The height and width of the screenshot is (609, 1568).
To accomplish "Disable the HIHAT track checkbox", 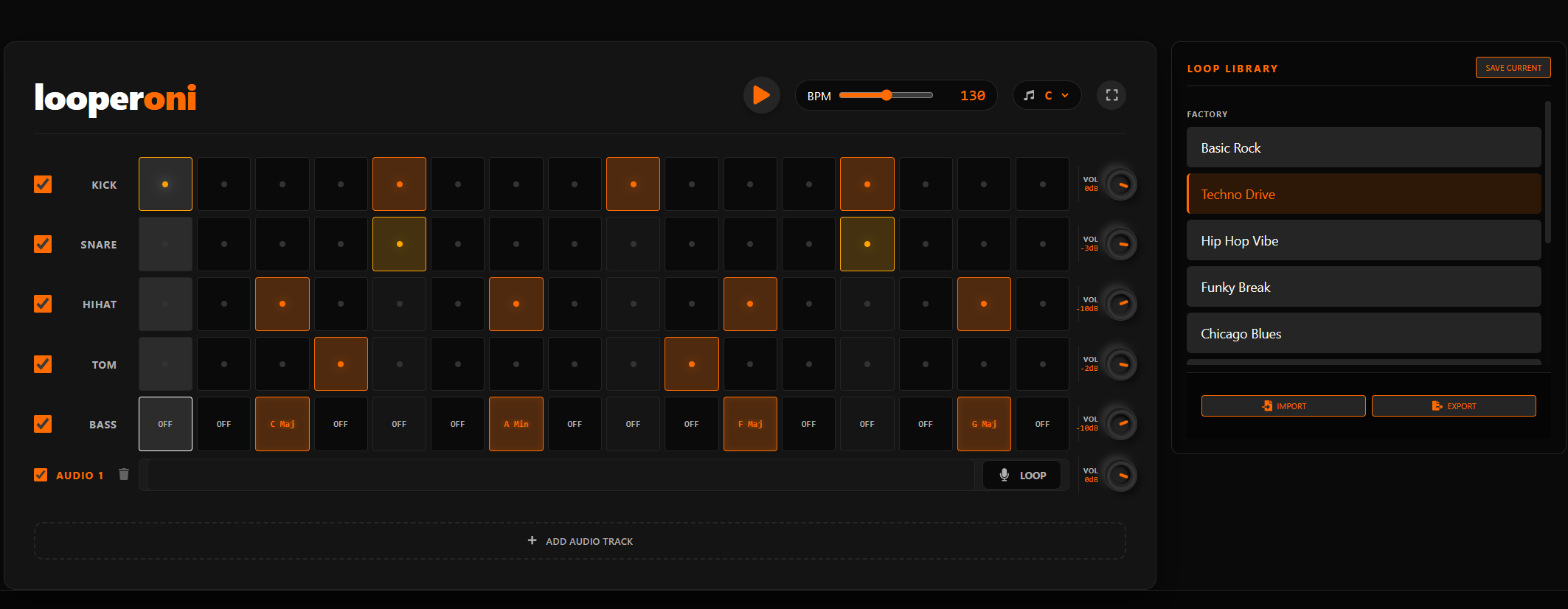I will [43, 304].
